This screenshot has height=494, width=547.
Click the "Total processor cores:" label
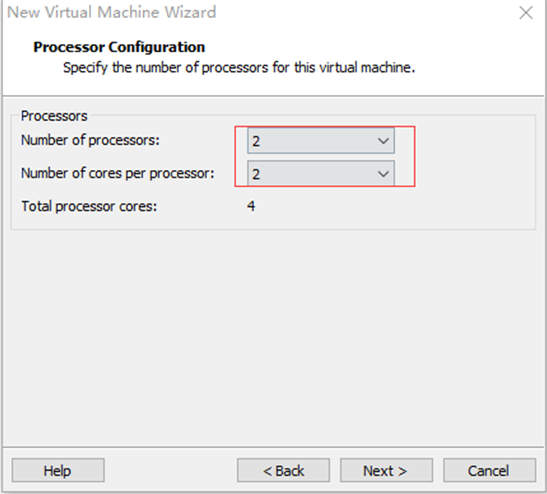coord(89,206)
